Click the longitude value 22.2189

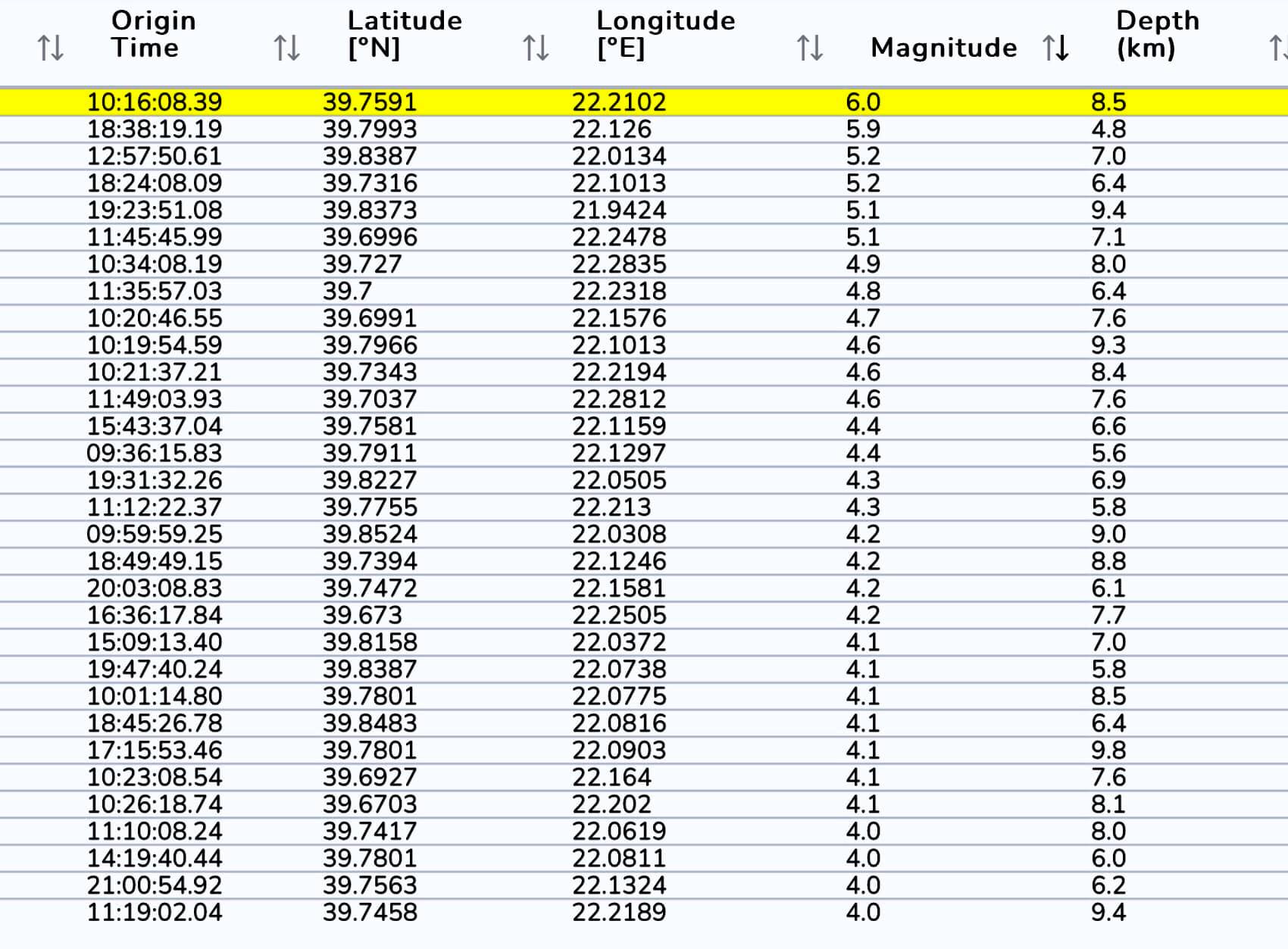(619, 912)
